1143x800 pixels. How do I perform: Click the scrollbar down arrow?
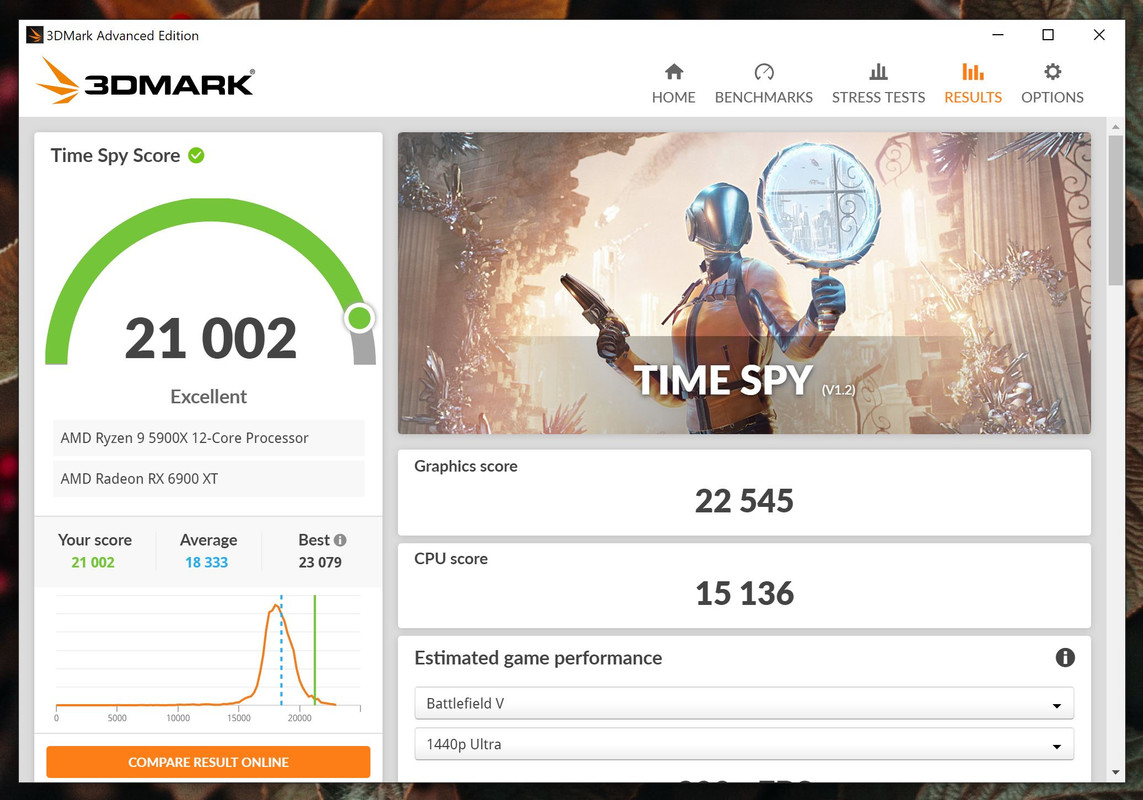pyautogui.click(x=1115, y=772)
